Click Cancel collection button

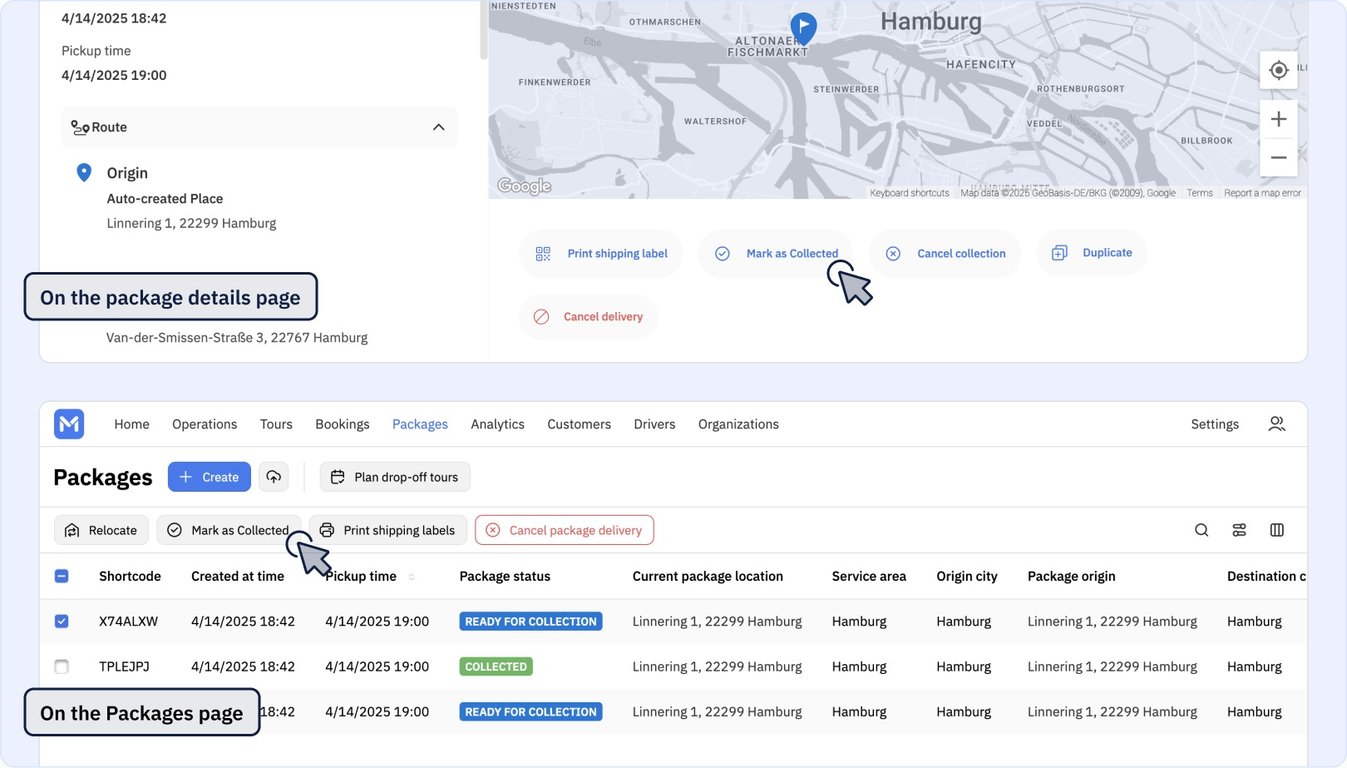coord(945,254)
